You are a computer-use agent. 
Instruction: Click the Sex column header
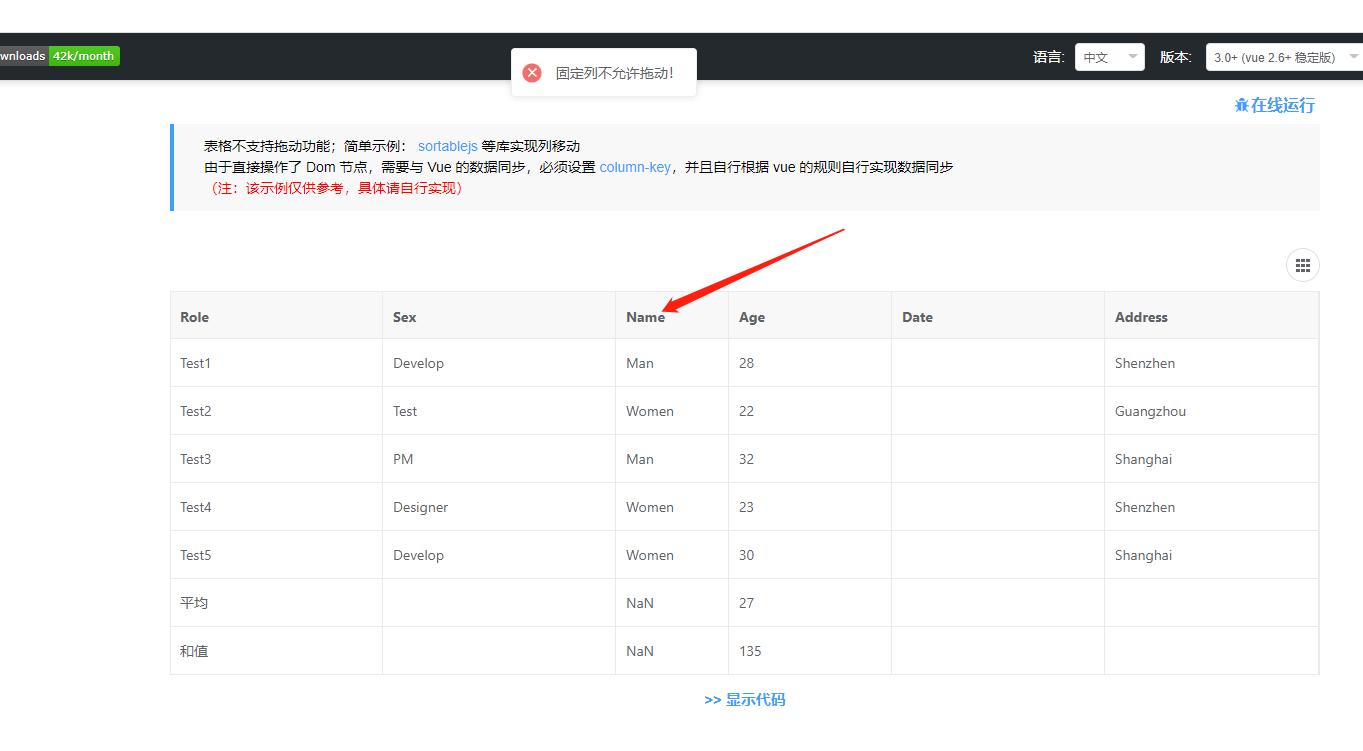pyautogui.click(x=499, y=316)
